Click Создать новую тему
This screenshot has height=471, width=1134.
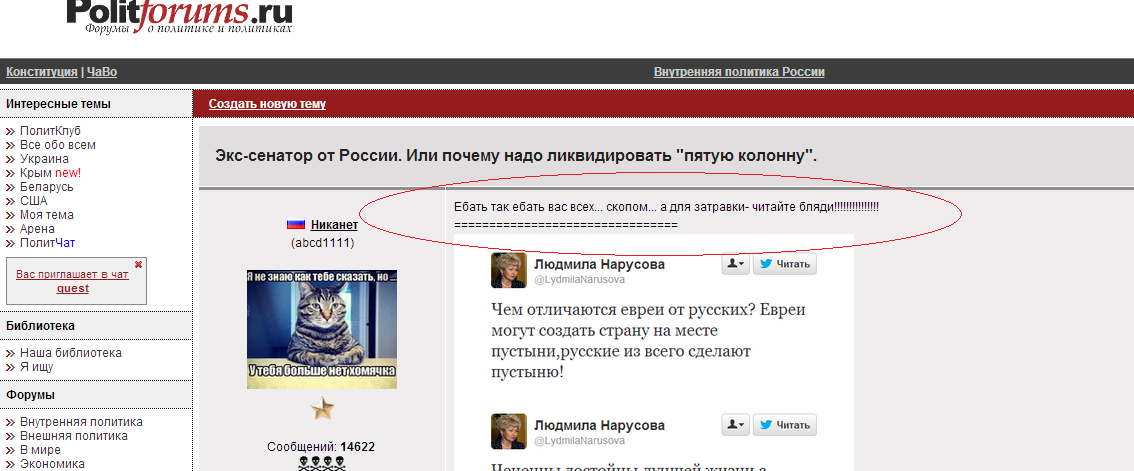pos(268,103)
